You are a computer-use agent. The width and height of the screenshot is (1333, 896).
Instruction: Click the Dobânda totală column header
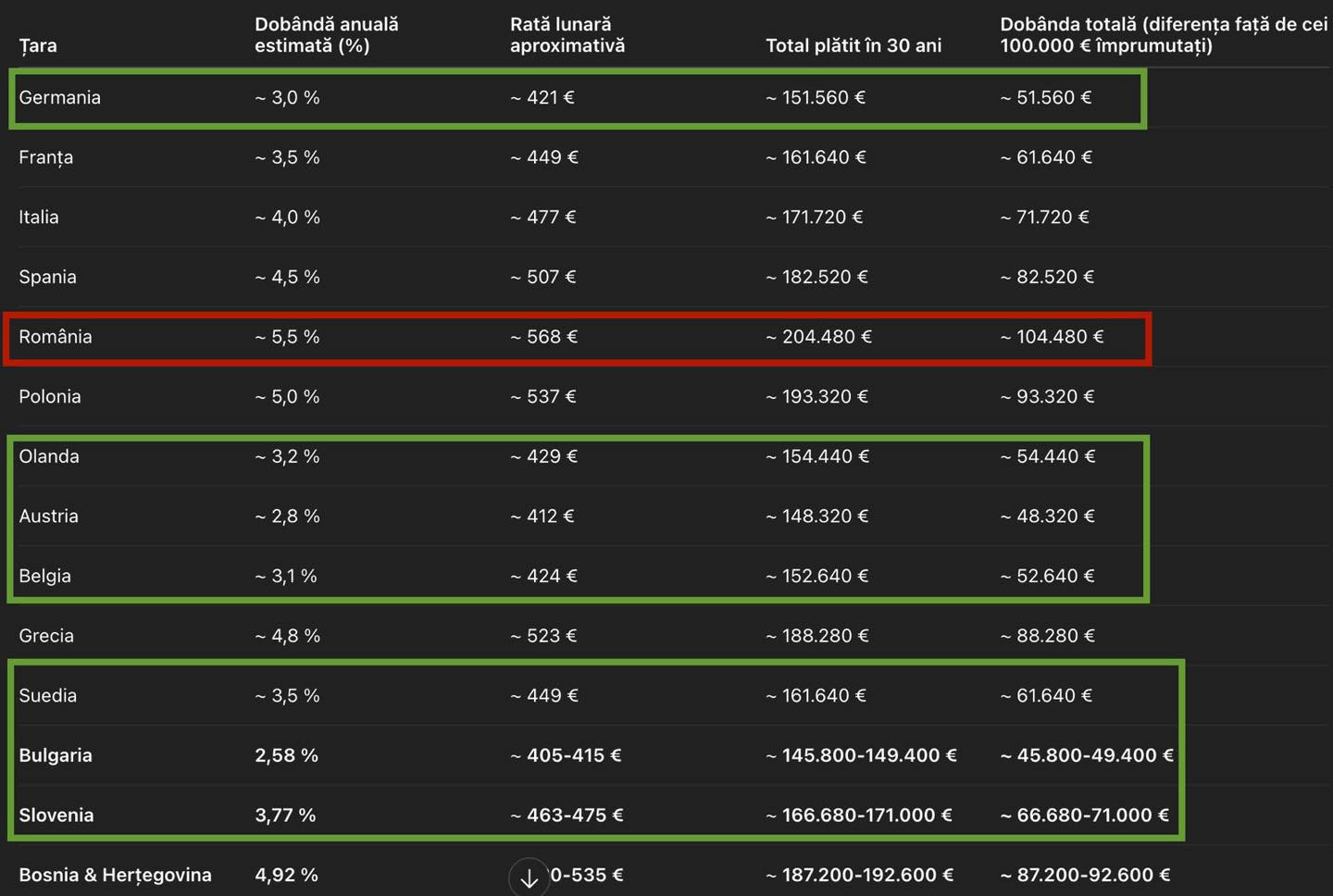click(x=1163, y=35)
